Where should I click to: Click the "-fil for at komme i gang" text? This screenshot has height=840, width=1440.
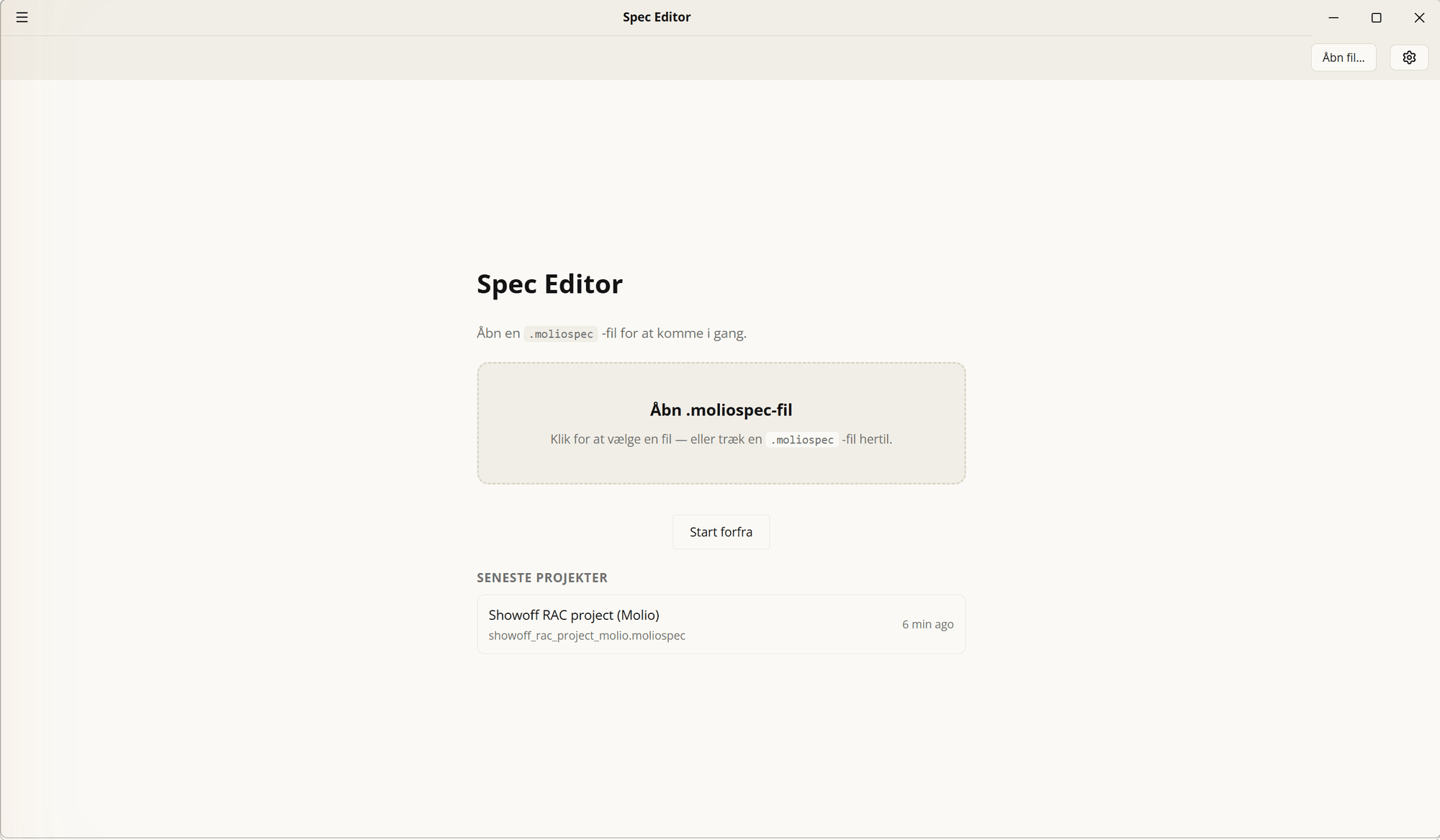(x=674, y=333)
